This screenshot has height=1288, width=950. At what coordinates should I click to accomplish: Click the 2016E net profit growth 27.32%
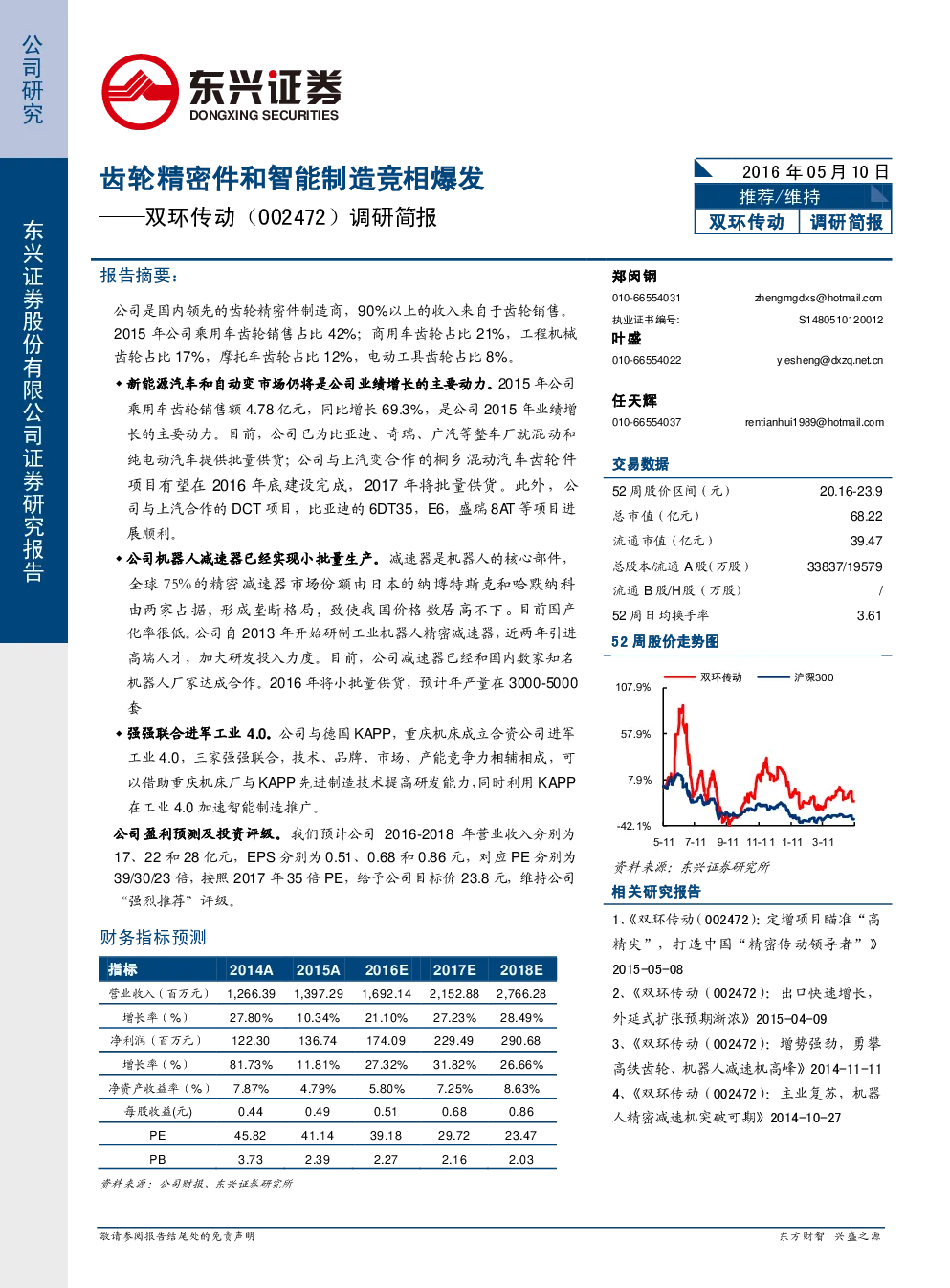tap(387, 1065)
